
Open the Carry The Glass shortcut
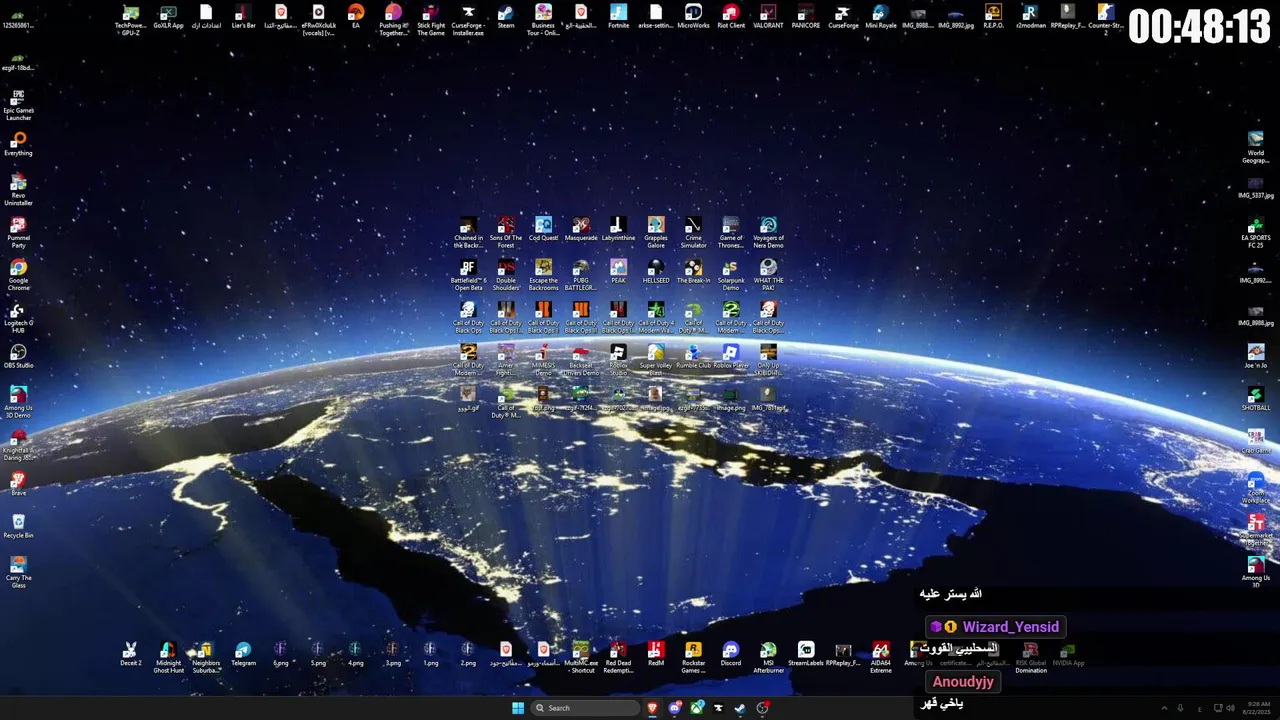(18, 572)
